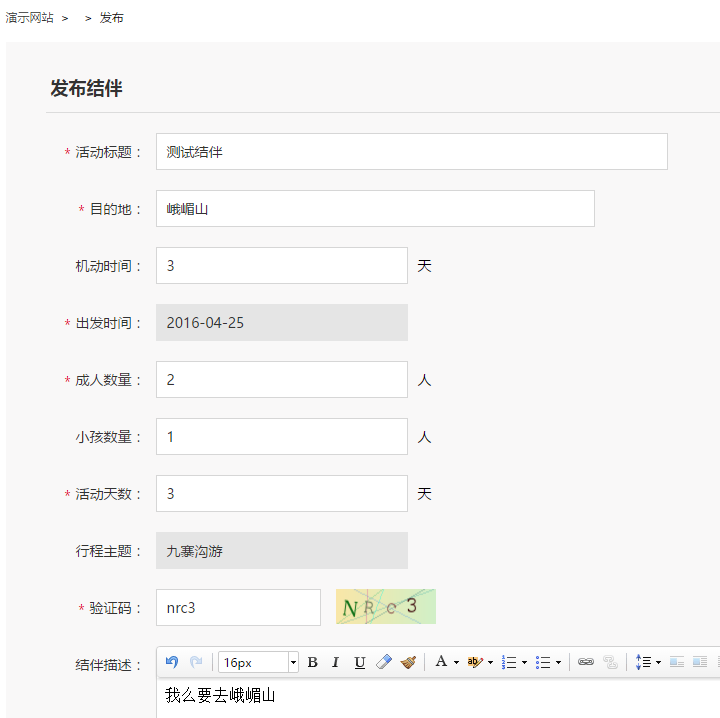Click the captcha image to refresh

pyautogui.click(x=386, y=607)
